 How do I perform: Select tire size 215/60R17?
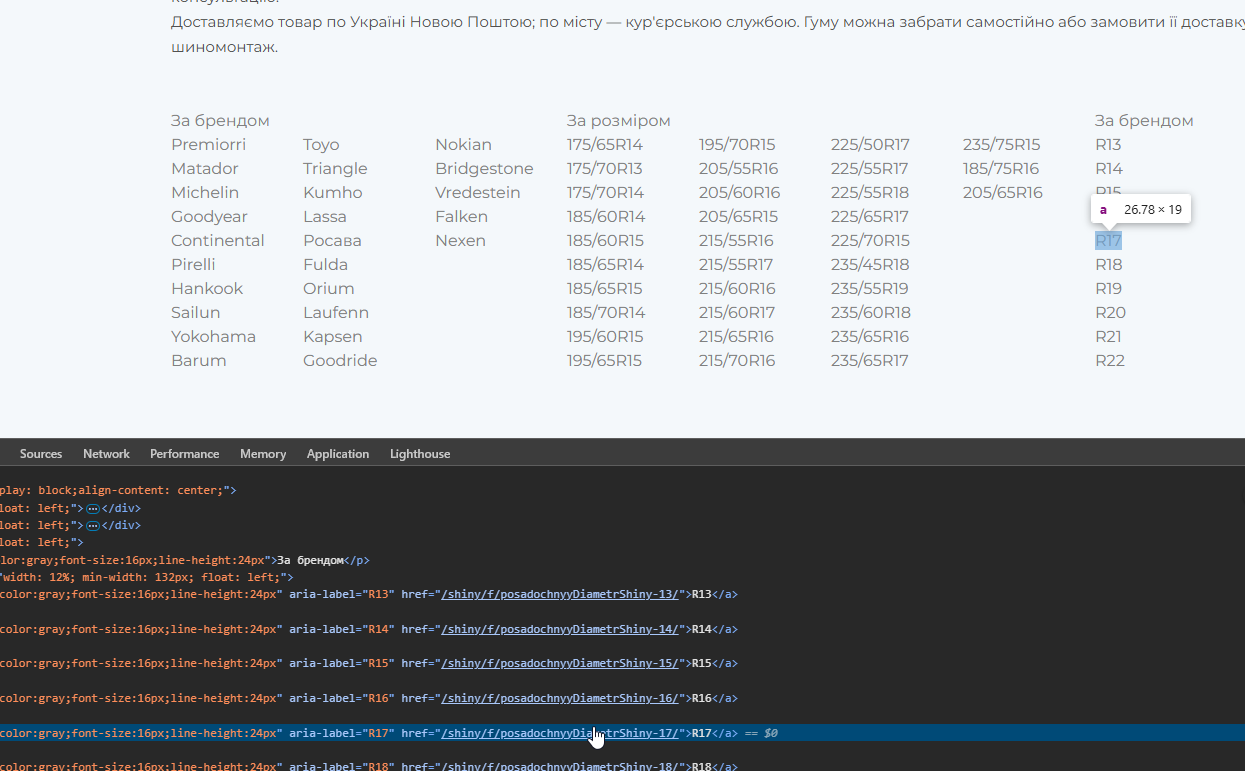coord(737,313)
